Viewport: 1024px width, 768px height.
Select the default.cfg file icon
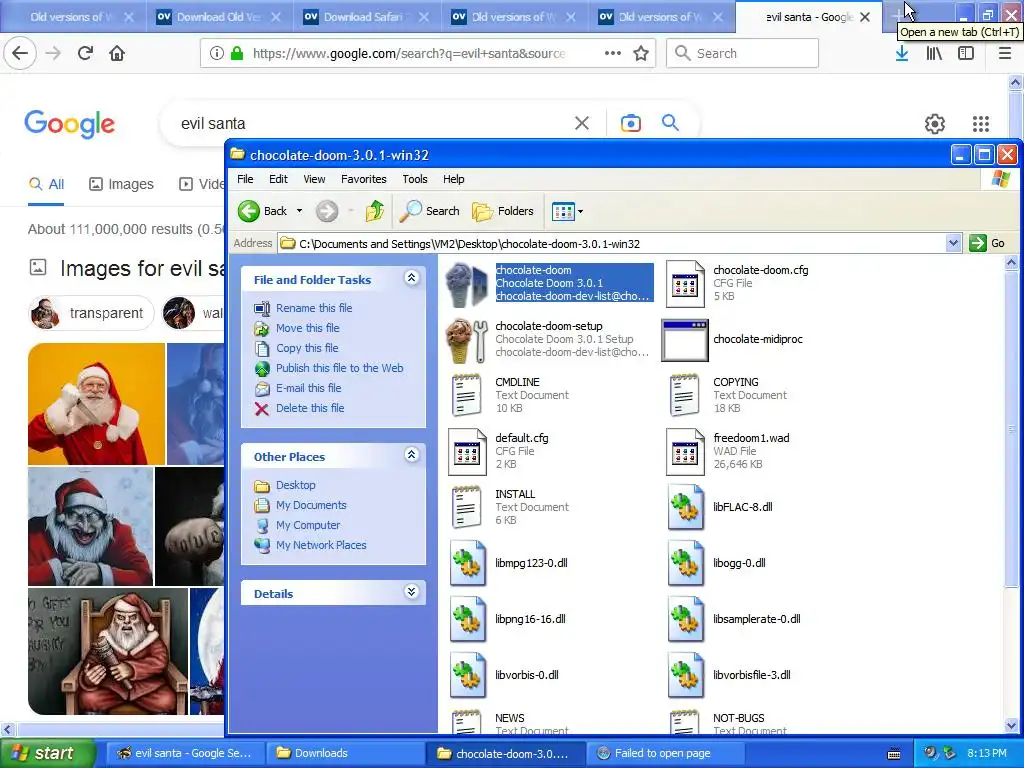click(467, 452)
